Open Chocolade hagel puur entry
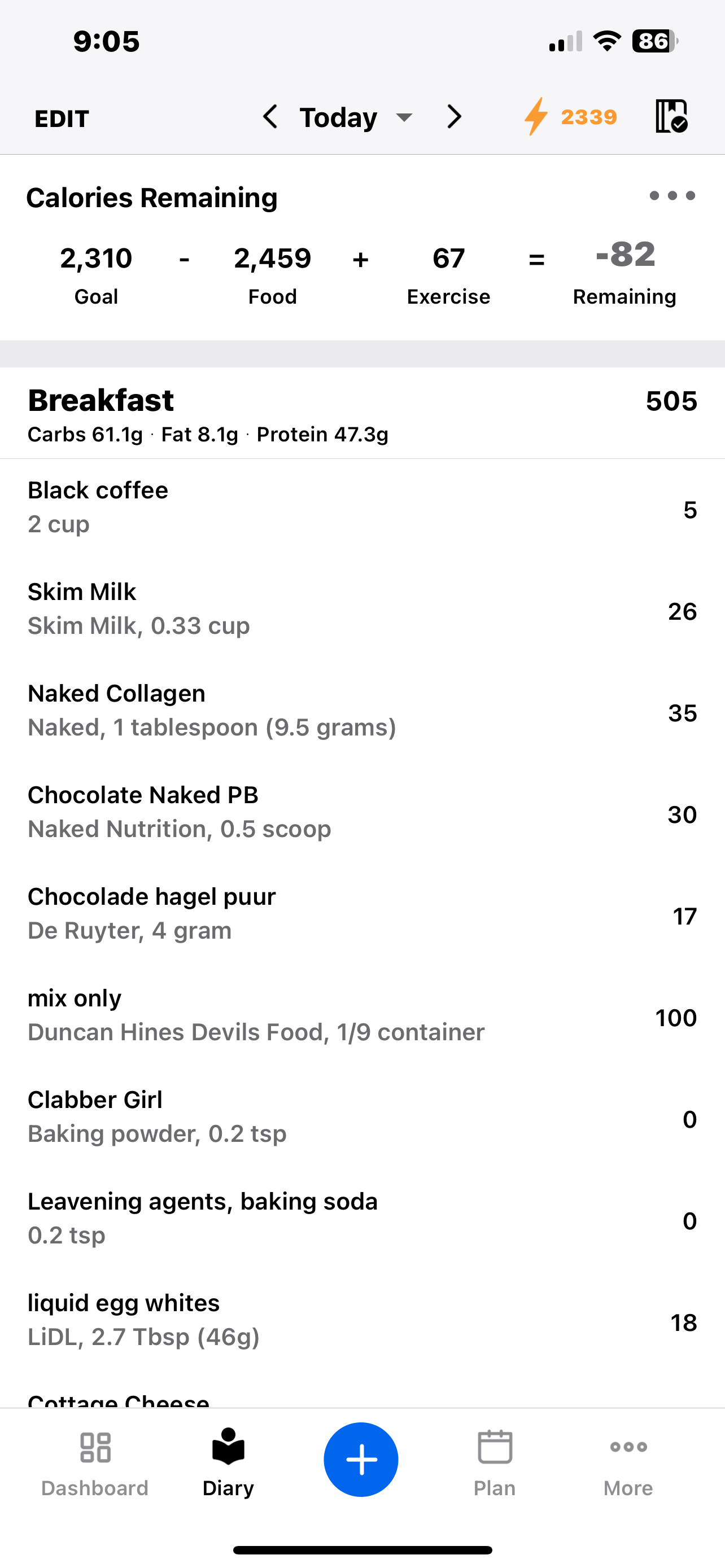Viewport: 725px width, 1568px height. pyautogui.click(x=362, y=915)
